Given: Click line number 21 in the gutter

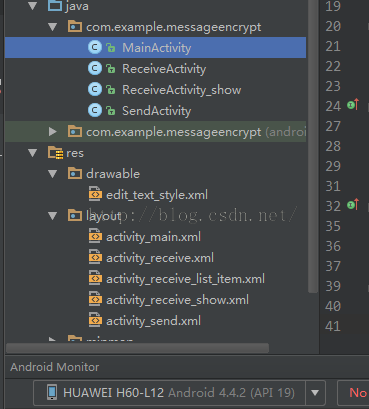Looking at the screenshot, I should pyautogui.click(x=333, y=46).
